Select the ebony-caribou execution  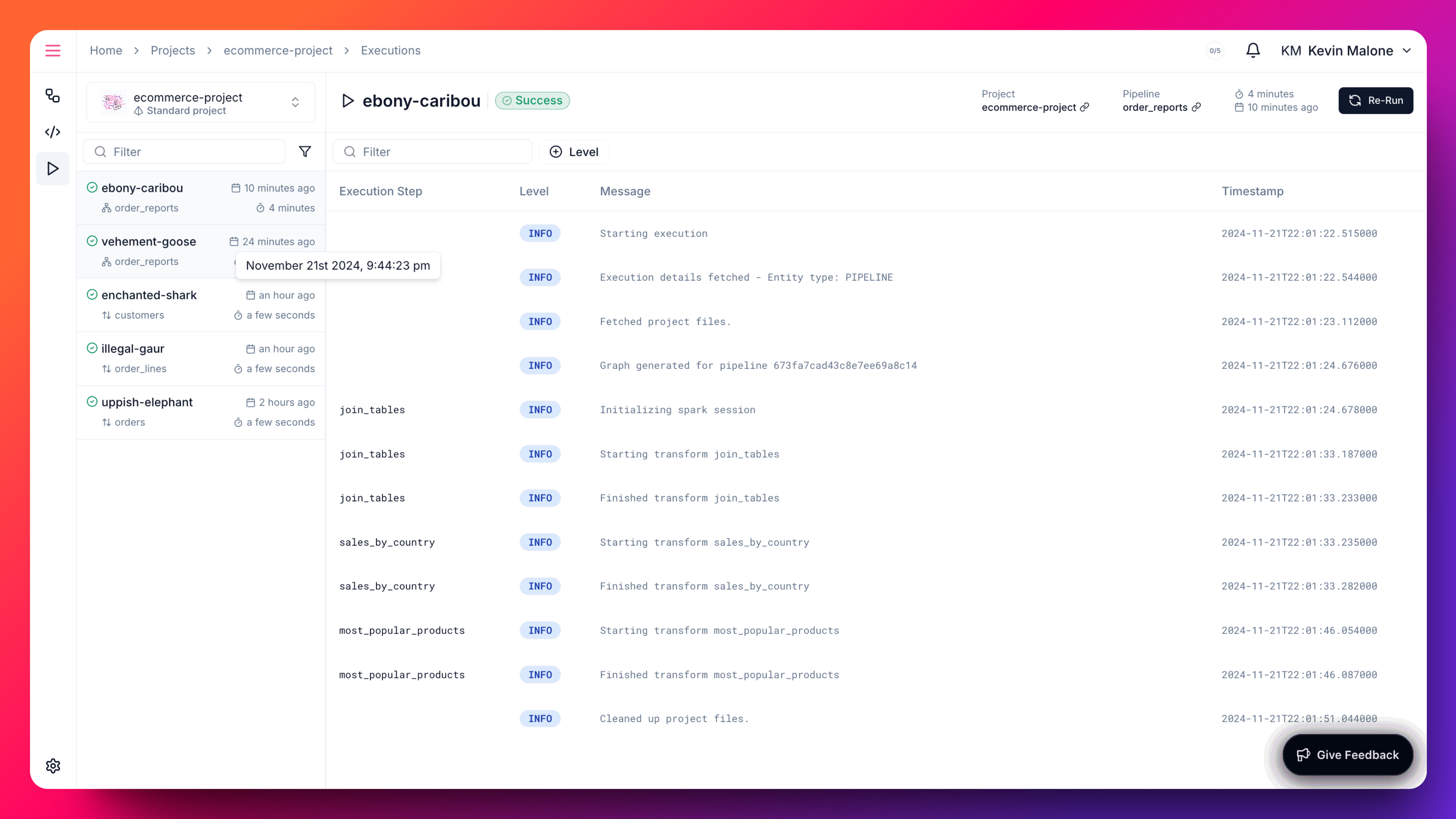(201, 198)
